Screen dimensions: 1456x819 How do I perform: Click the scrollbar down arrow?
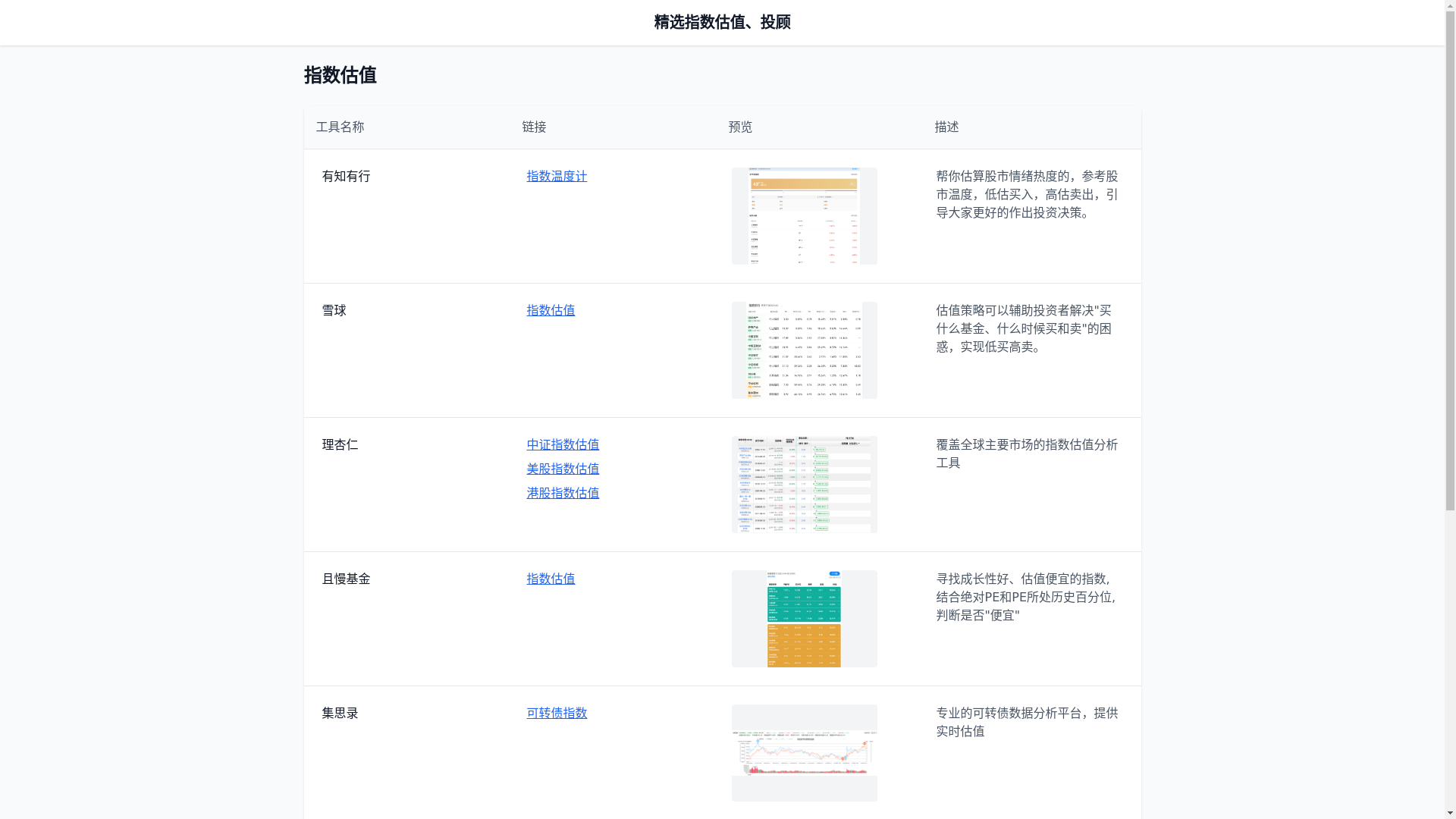click(1450, 814)
